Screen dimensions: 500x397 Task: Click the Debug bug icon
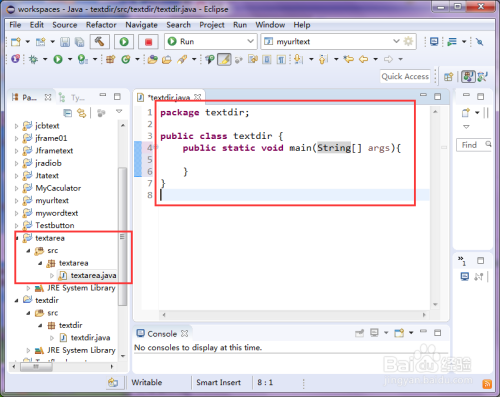33,59
